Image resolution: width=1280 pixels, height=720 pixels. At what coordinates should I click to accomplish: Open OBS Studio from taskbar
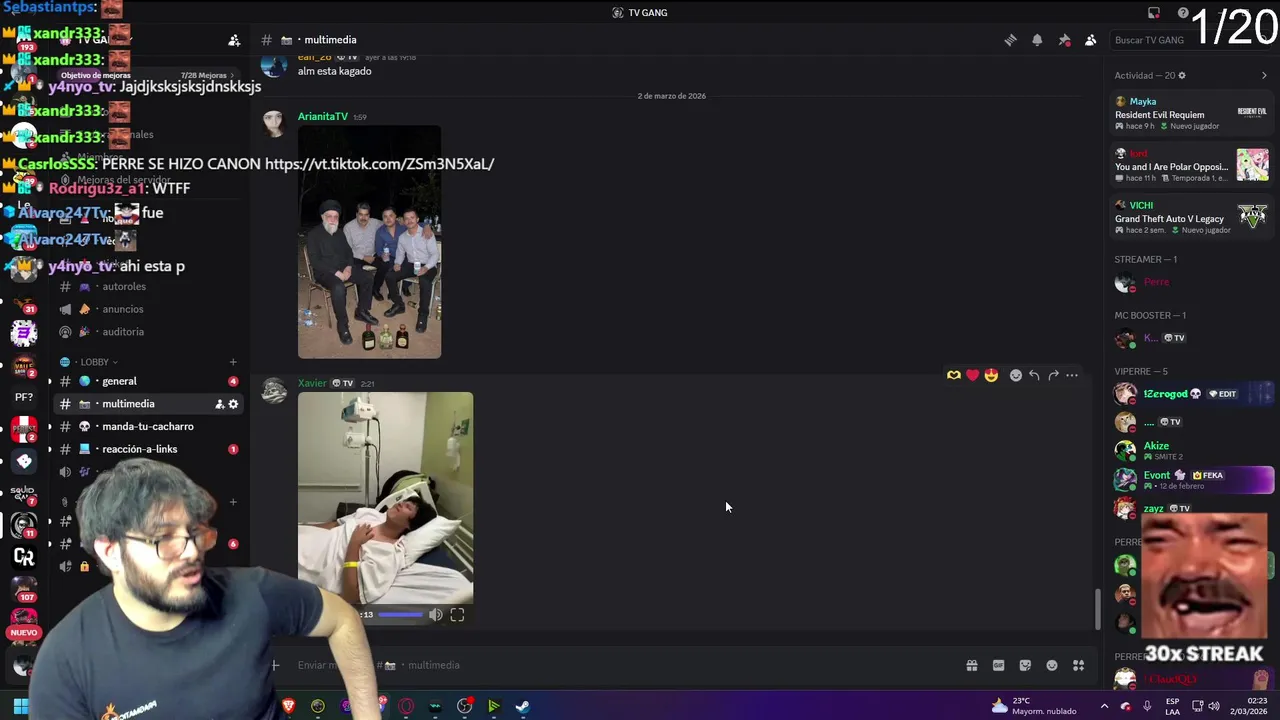coord(464,706)
